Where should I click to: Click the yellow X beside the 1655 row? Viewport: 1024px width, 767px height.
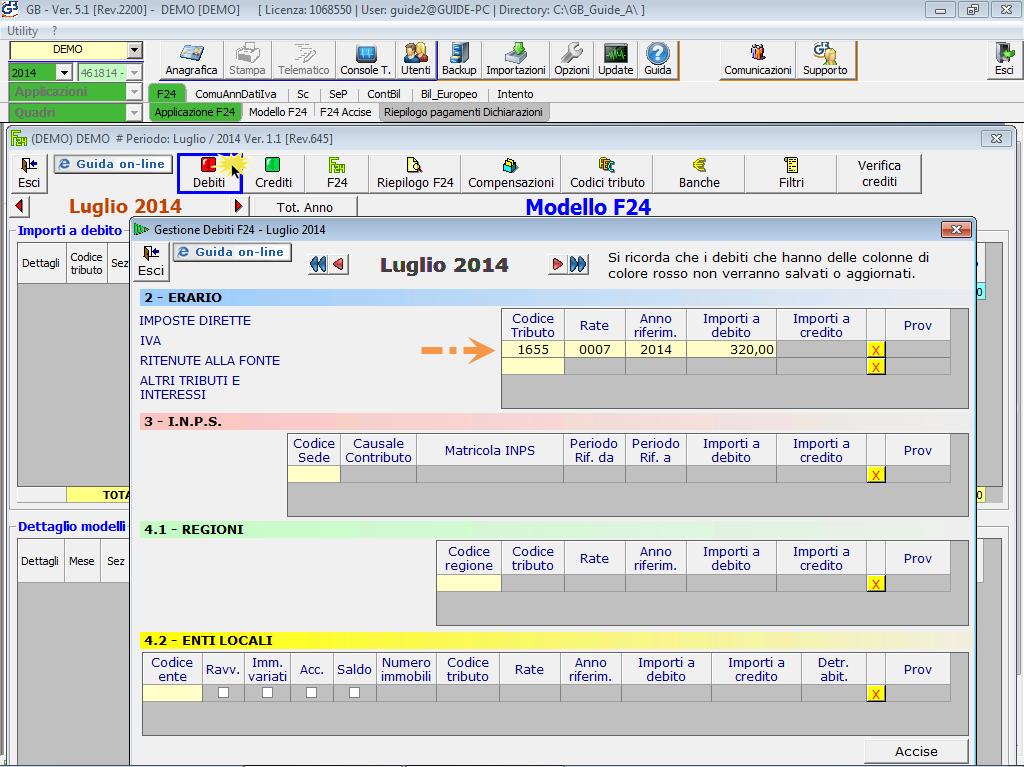click(x=876, y=350)
